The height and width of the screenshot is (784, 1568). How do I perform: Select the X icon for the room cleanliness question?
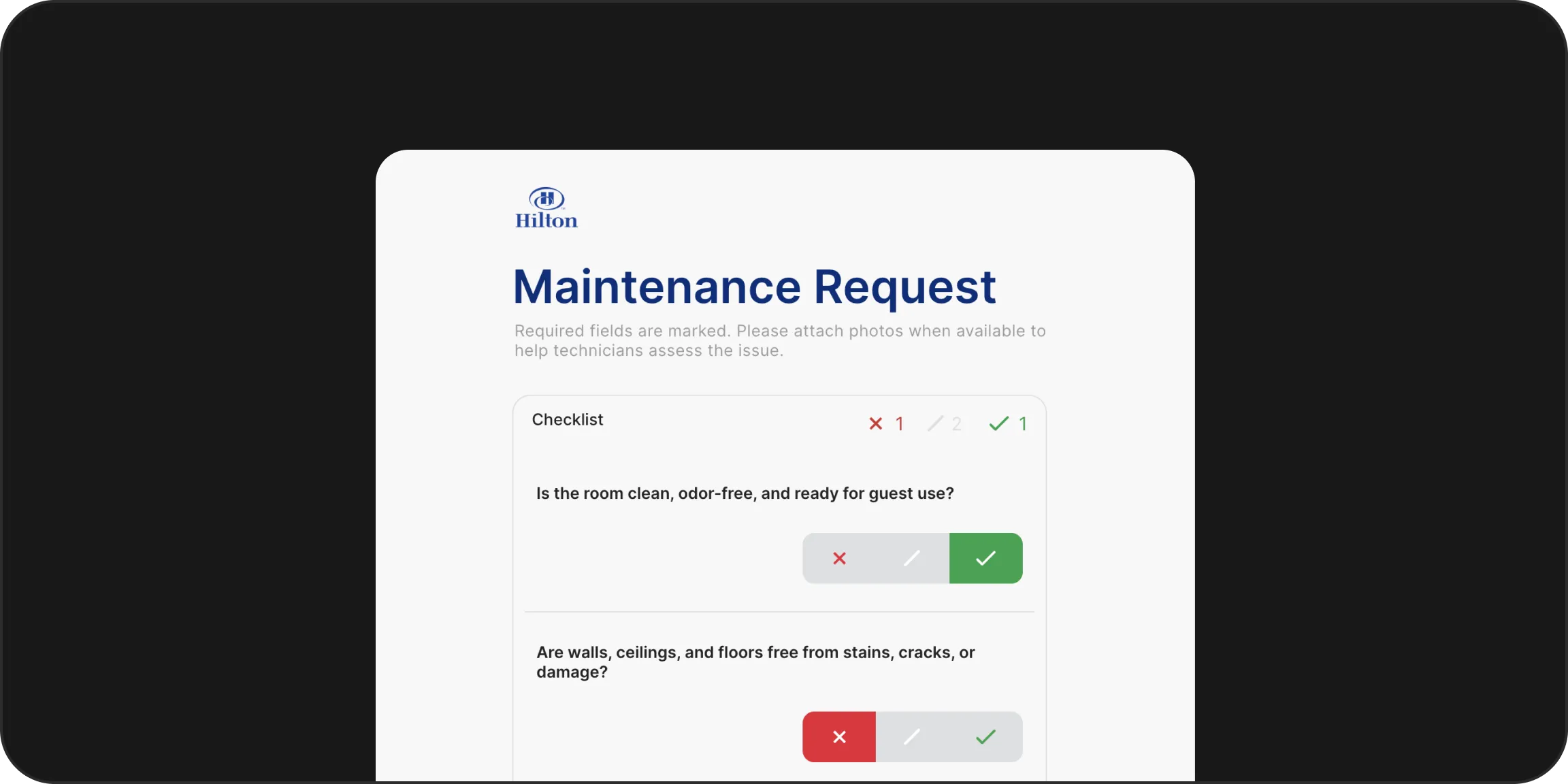838,558
